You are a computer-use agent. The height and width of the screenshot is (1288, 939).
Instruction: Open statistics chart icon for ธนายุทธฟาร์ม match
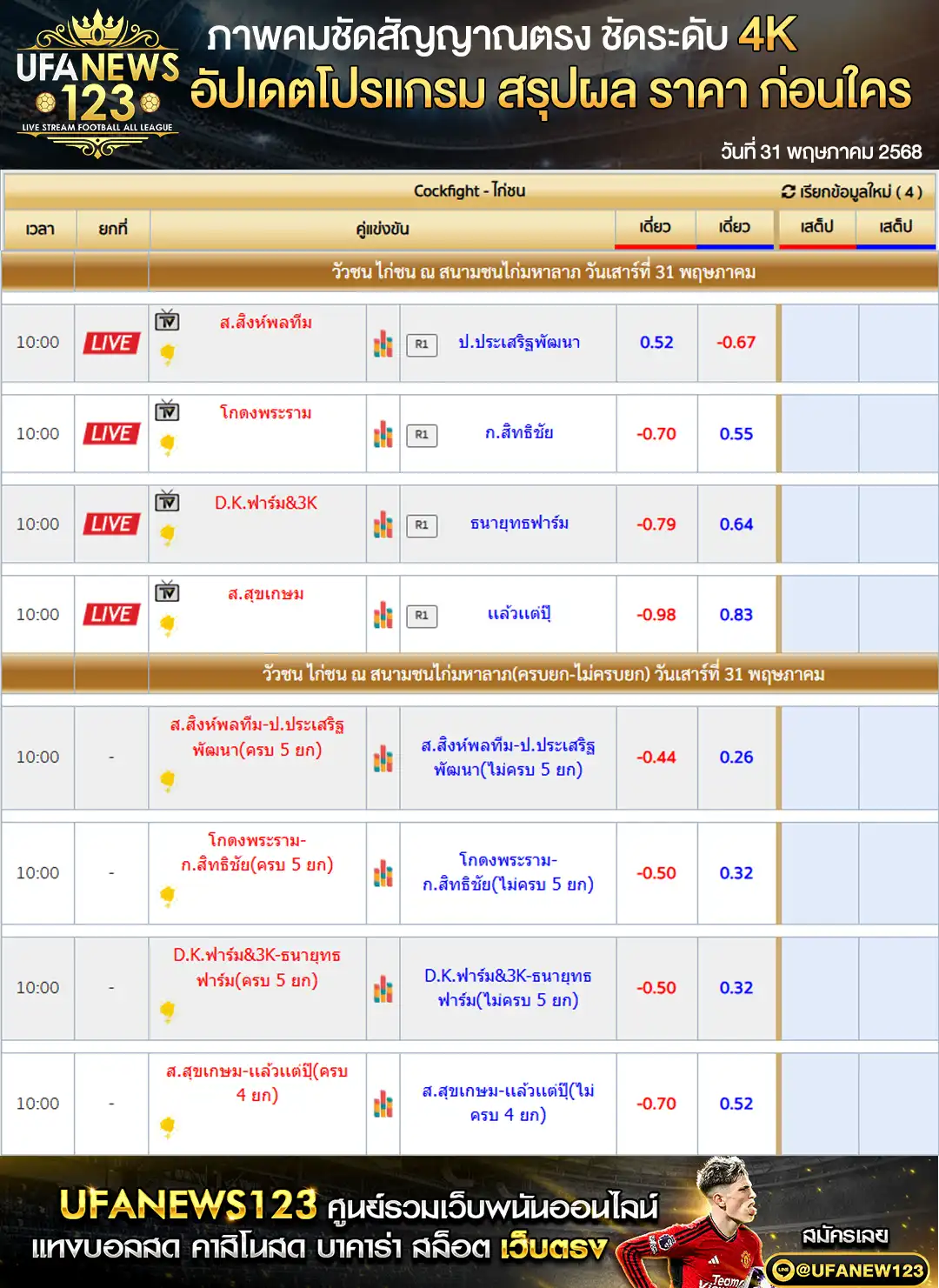tap(383, 524)
